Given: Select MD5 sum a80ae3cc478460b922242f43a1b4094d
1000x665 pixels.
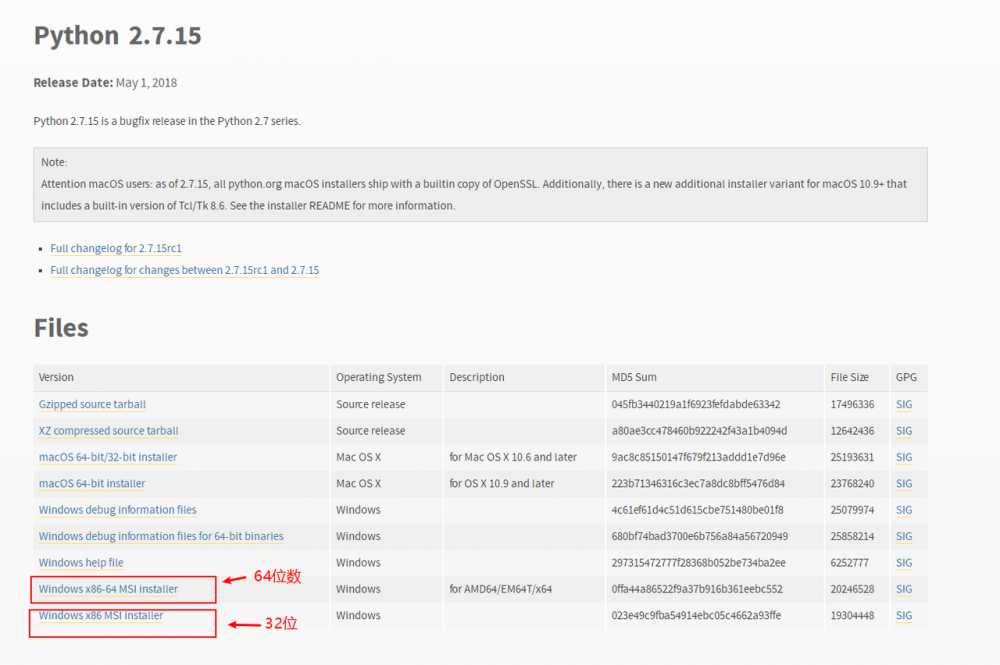Looking at the screenshot, I should point(699,430).
